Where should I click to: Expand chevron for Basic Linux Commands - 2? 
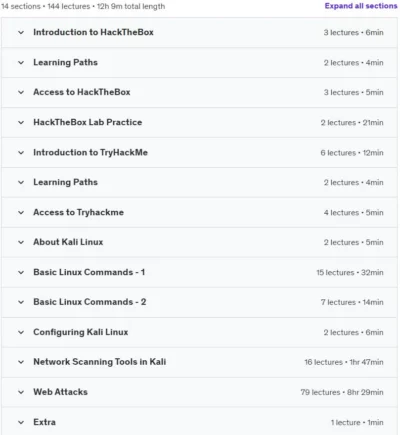pyautogui.click(x=21, y=302)
